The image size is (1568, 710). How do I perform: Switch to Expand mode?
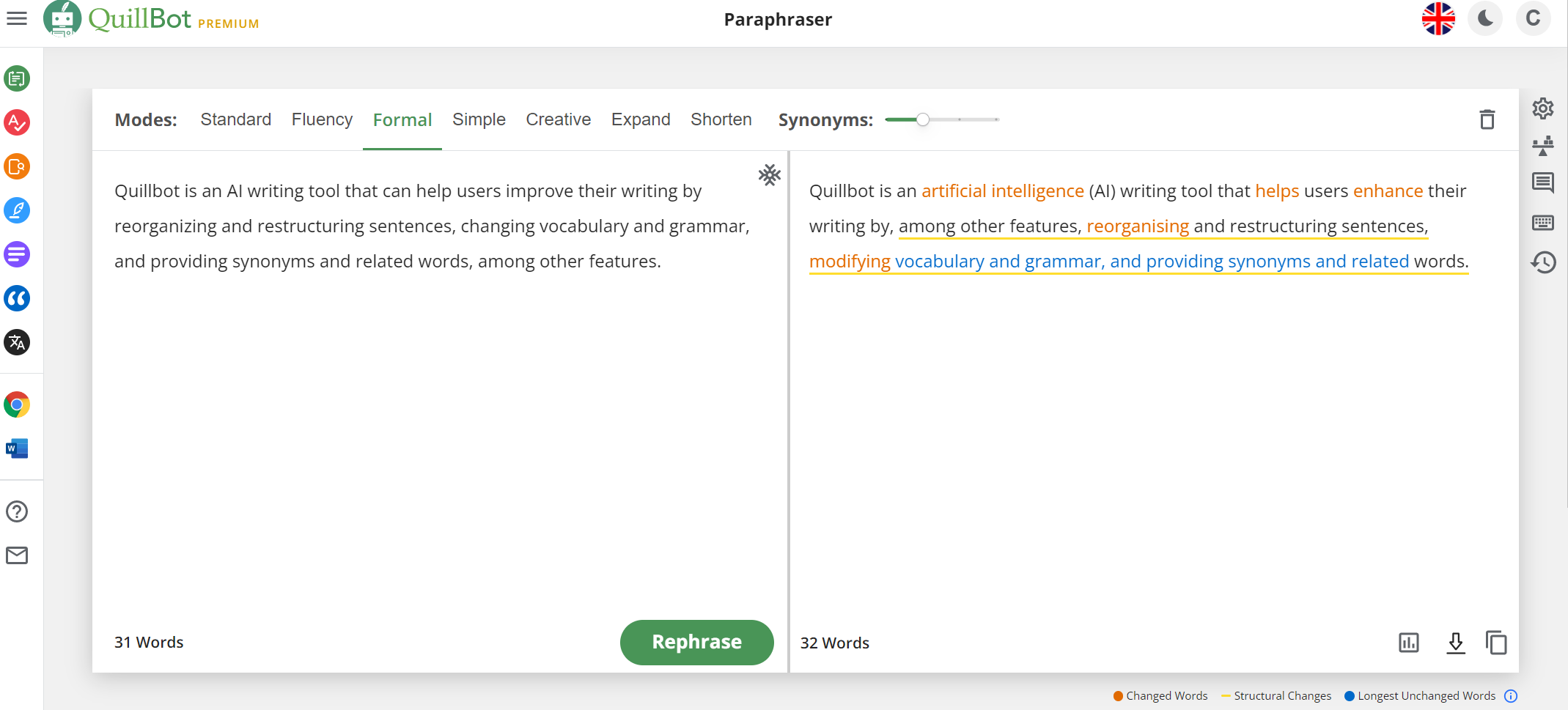[641, 119]
